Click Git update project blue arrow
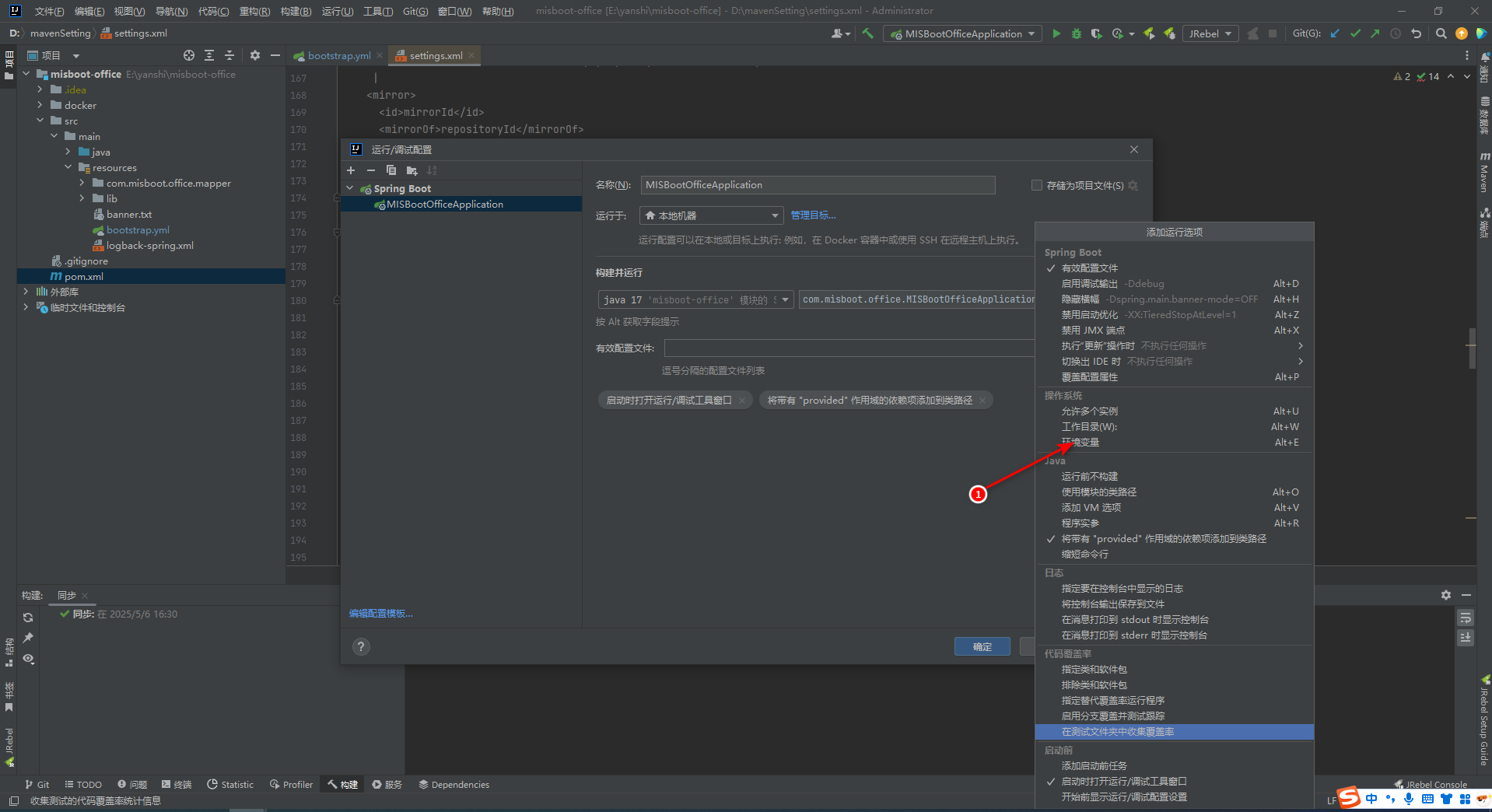Image resolution: width=1492 pixels, height=812 pixels. coord(1335,33)
